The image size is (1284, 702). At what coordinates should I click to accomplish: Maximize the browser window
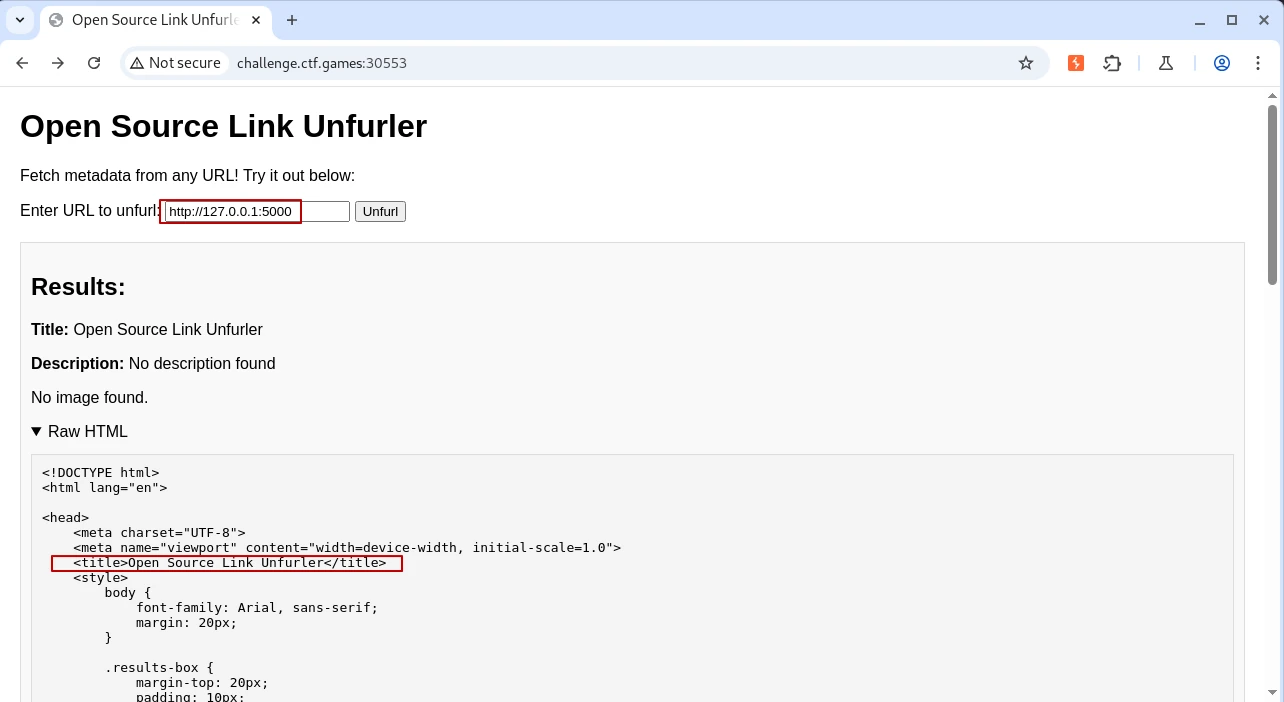click(1232, 20)
